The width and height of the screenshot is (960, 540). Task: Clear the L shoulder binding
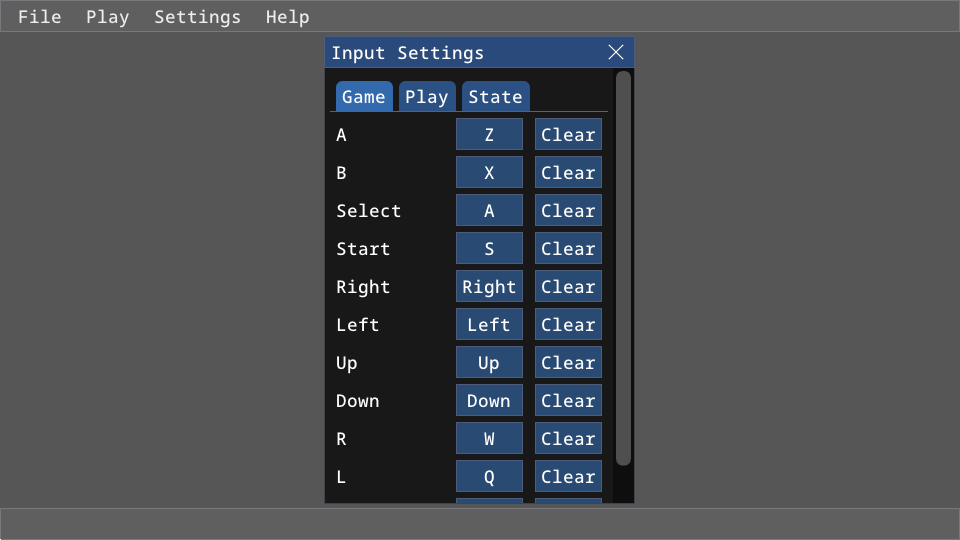tap(568, 477)
